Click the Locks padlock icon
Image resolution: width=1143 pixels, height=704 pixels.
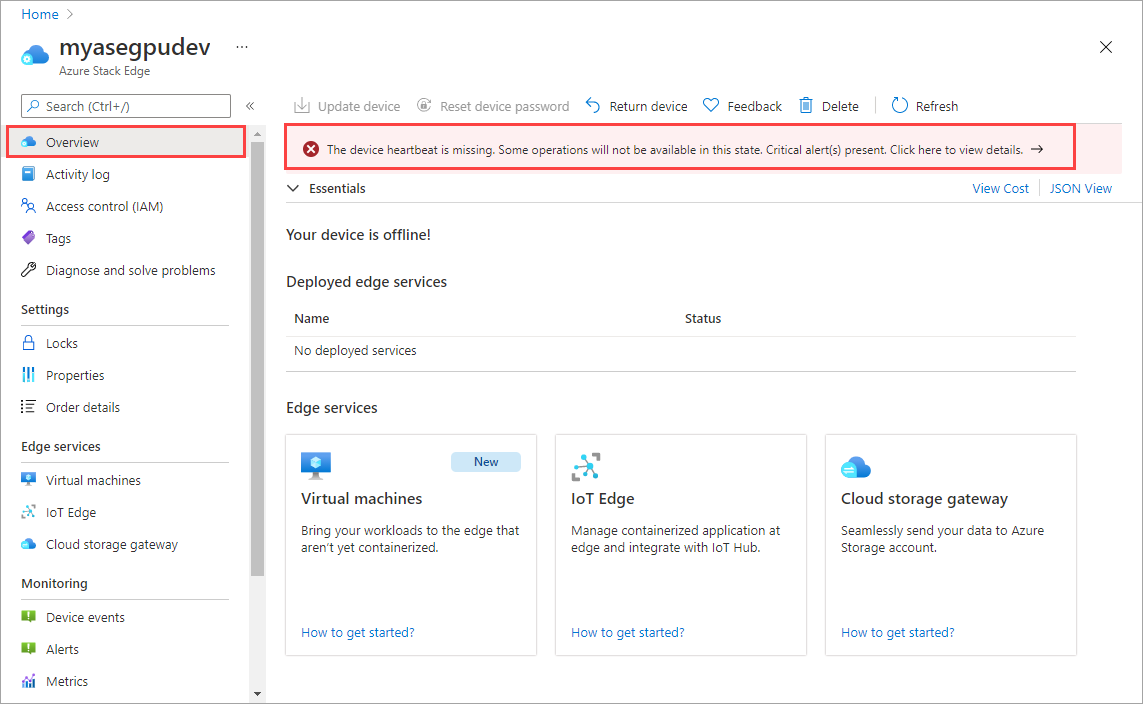click(28, 343)
